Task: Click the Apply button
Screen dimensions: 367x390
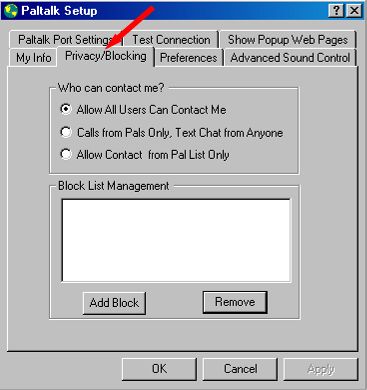Action: pos(321,369)
